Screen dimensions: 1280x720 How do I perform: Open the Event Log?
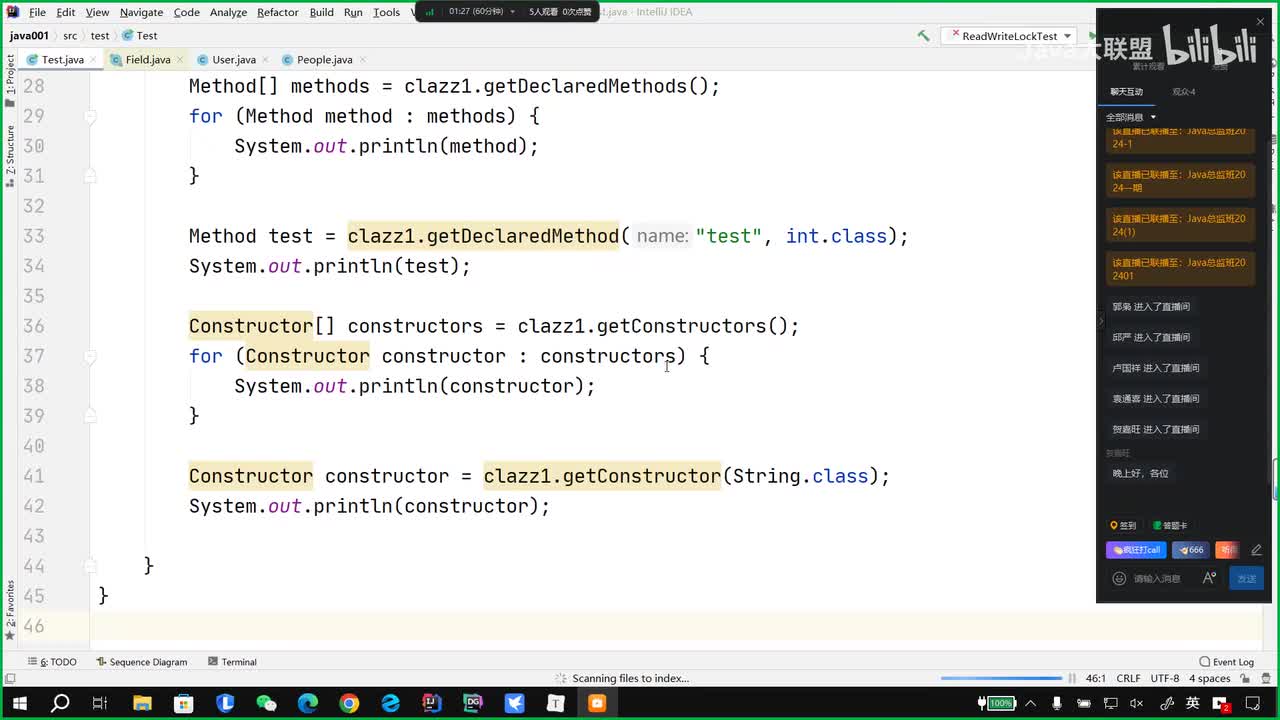(1227, 662)
